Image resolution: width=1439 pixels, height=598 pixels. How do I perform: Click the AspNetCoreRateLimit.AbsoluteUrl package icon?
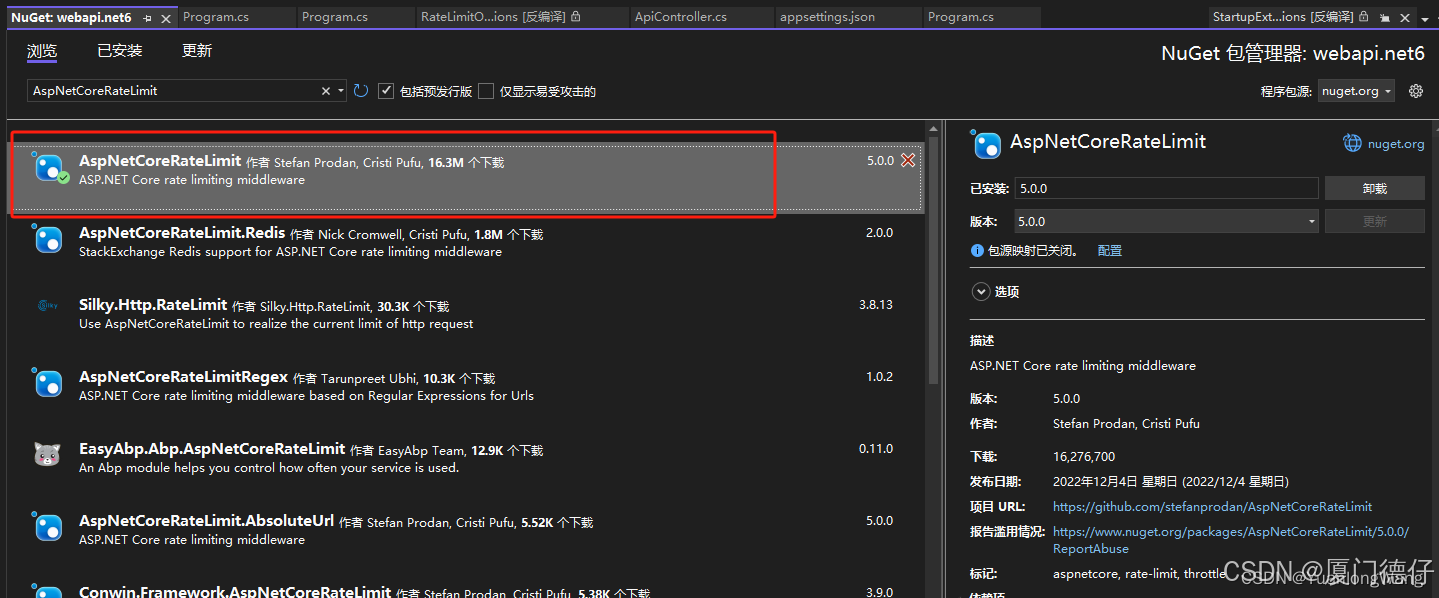(x=49, y=528)
